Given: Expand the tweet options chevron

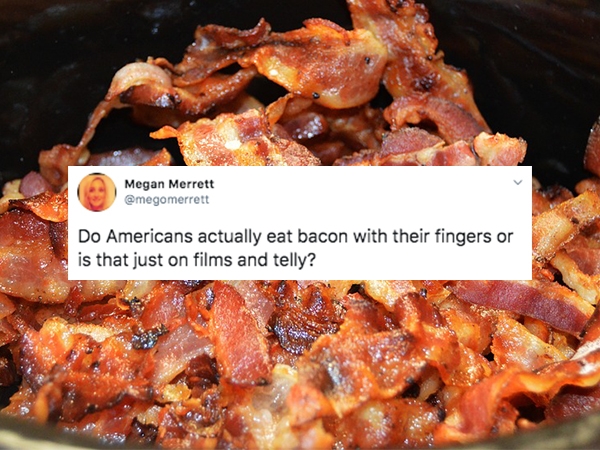Looking at the screenshot, I should [x=517, y=182].
